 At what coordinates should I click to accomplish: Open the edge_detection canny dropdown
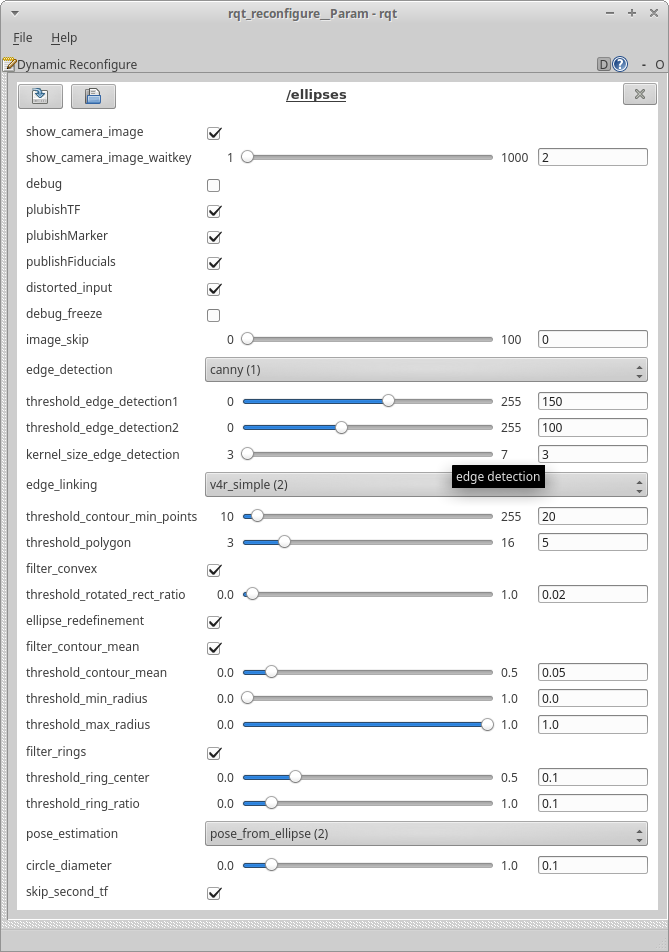(x=426, y=370)
